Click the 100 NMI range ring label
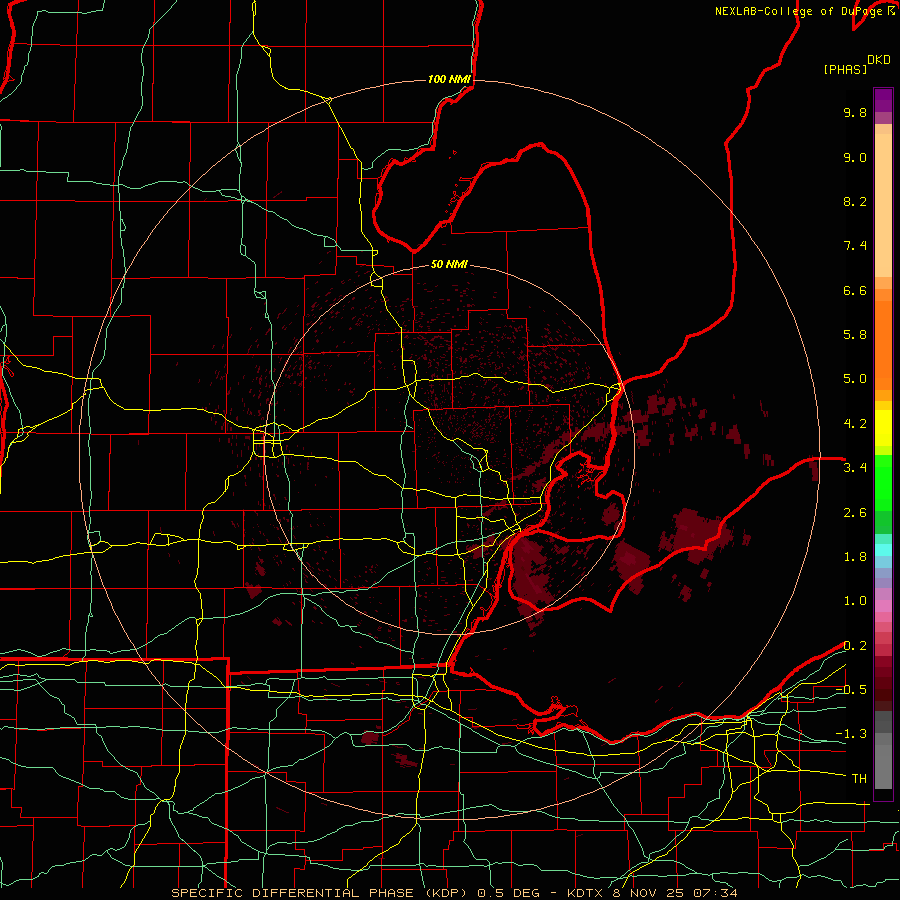 pyautogui.click(x=449, y=79)
